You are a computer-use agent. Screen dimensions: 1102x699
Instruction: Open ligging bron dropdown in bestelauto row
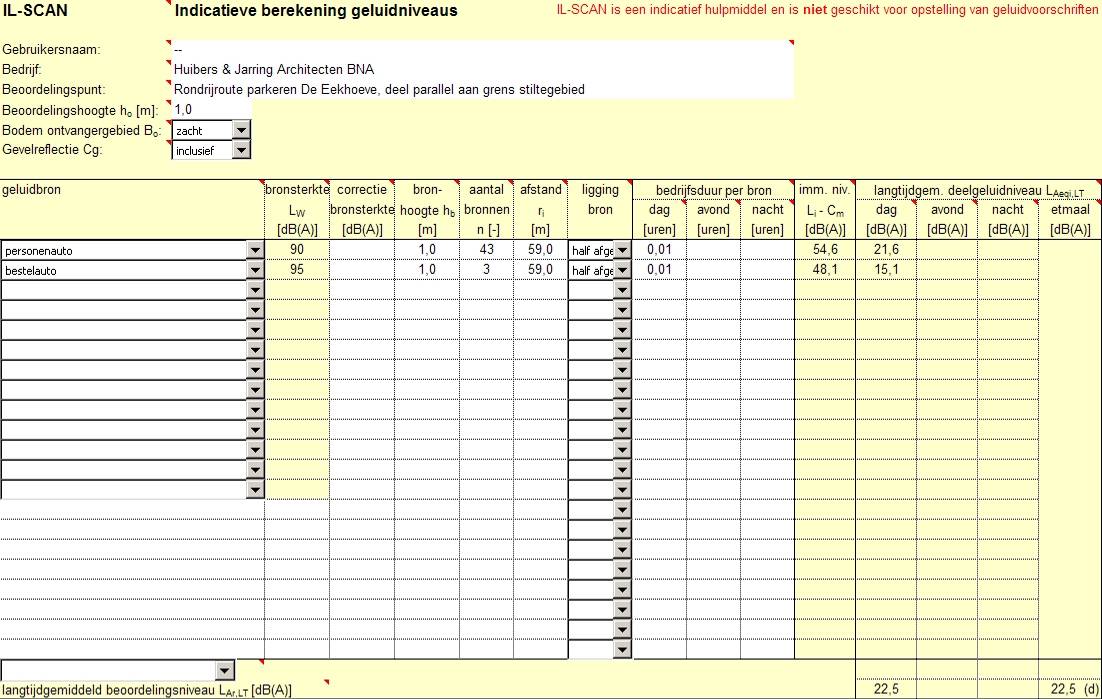(622, 270)
